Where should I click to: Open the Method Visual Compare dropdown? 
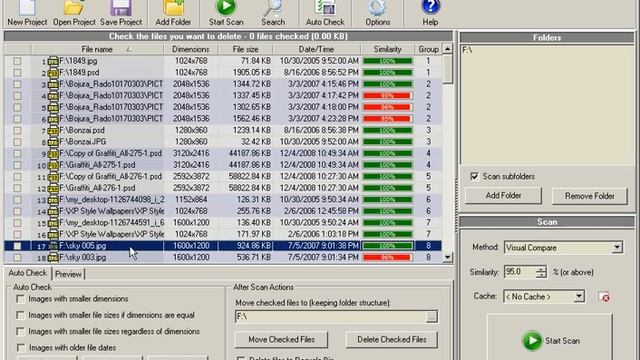point(617,247)
